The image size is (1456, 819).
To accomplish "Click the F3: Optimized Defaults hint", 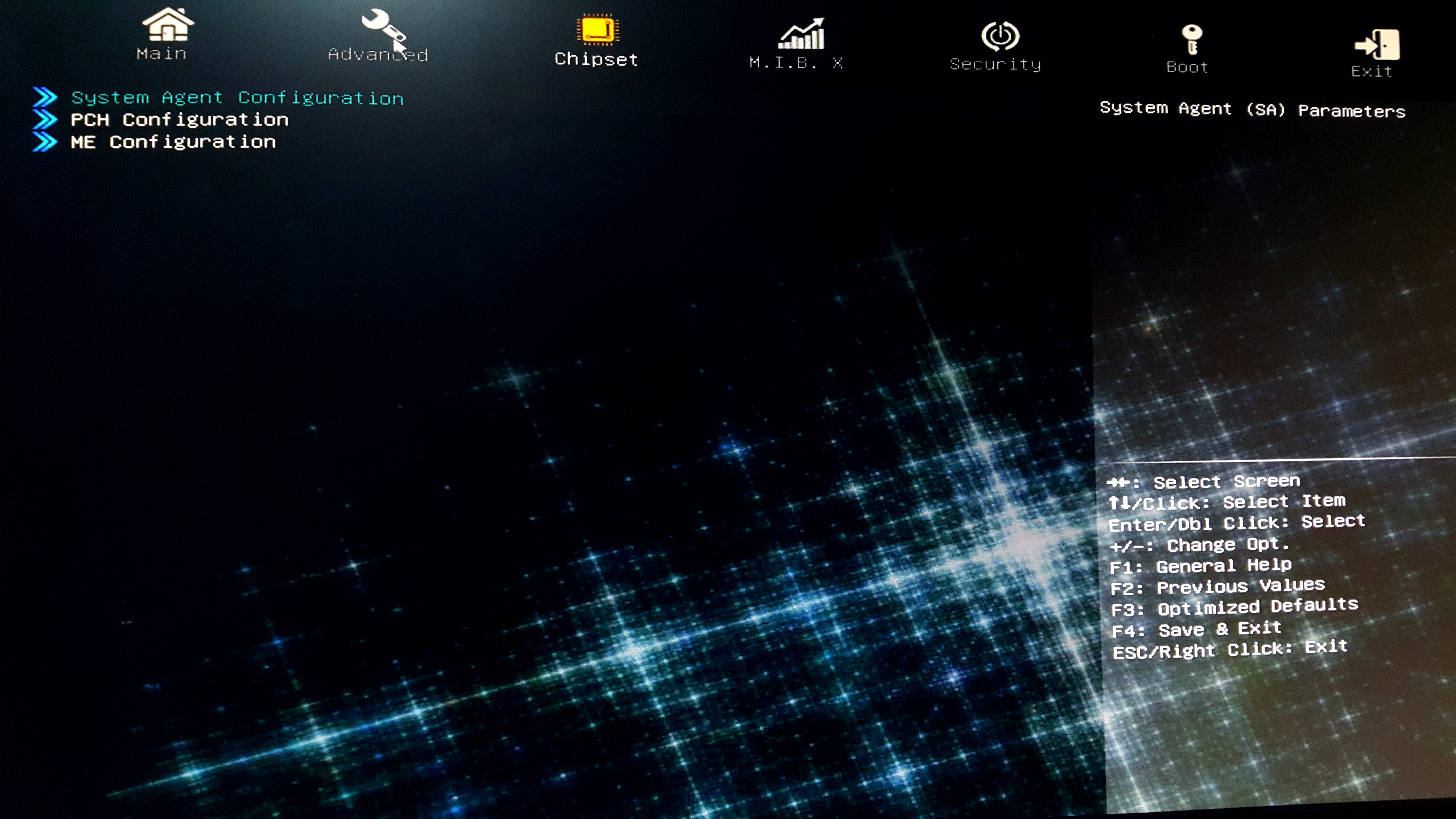I will click(1235, 607).
